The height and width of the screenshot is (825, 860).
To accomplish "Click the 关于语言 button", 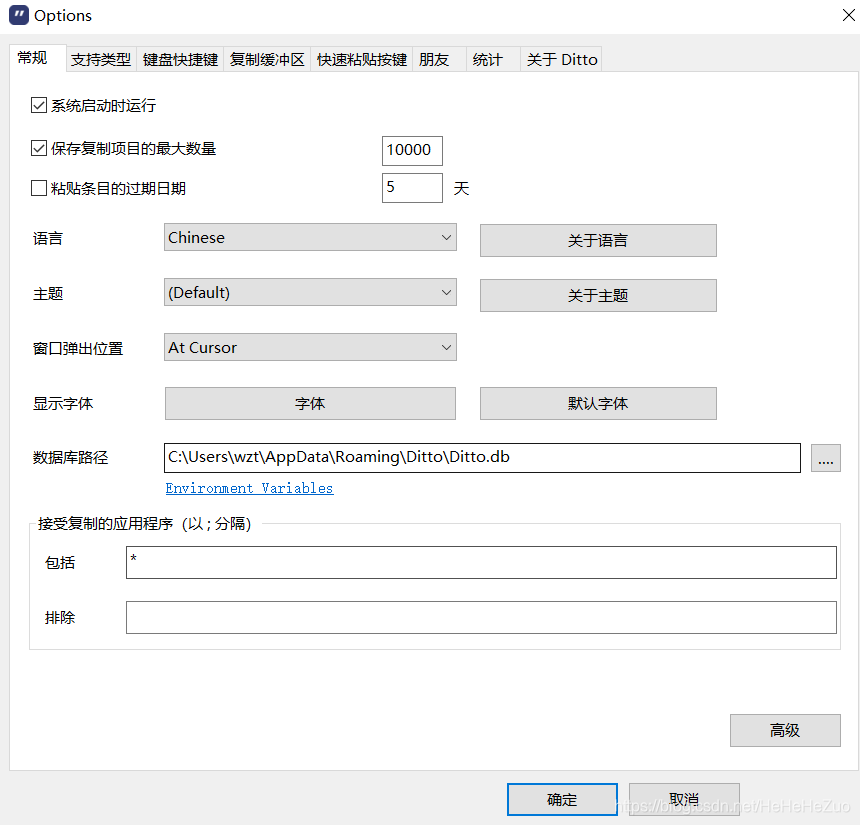I will click(x=598, y=240).
